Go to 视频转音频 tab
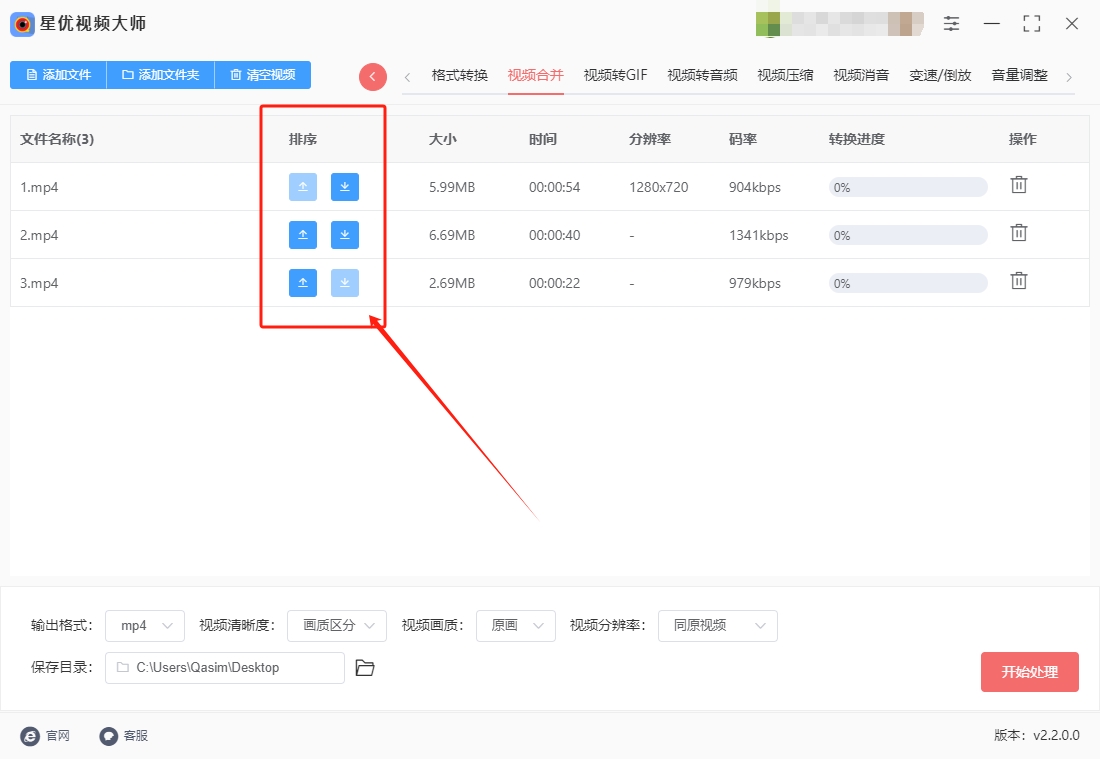This screenshot has height=760, width=1100. [x=702, y=75]
